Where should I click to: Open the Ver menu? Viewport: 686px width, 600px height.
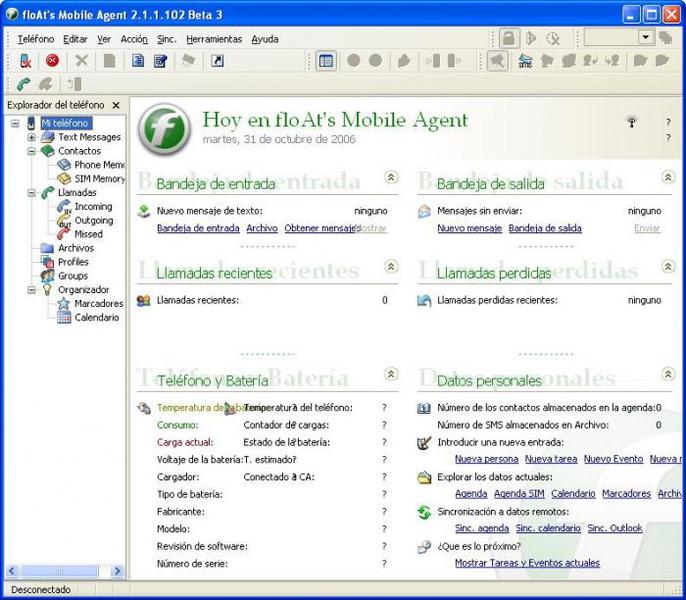coord(104,39)
